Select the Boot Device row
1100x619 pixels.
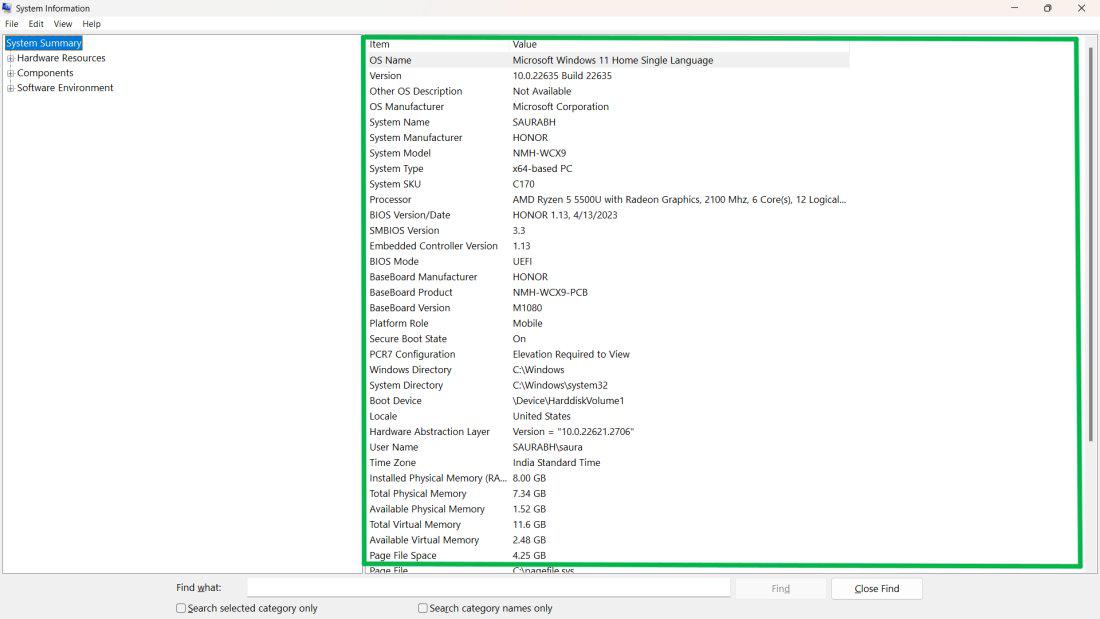pyautogui.click(x=608, y=400)
